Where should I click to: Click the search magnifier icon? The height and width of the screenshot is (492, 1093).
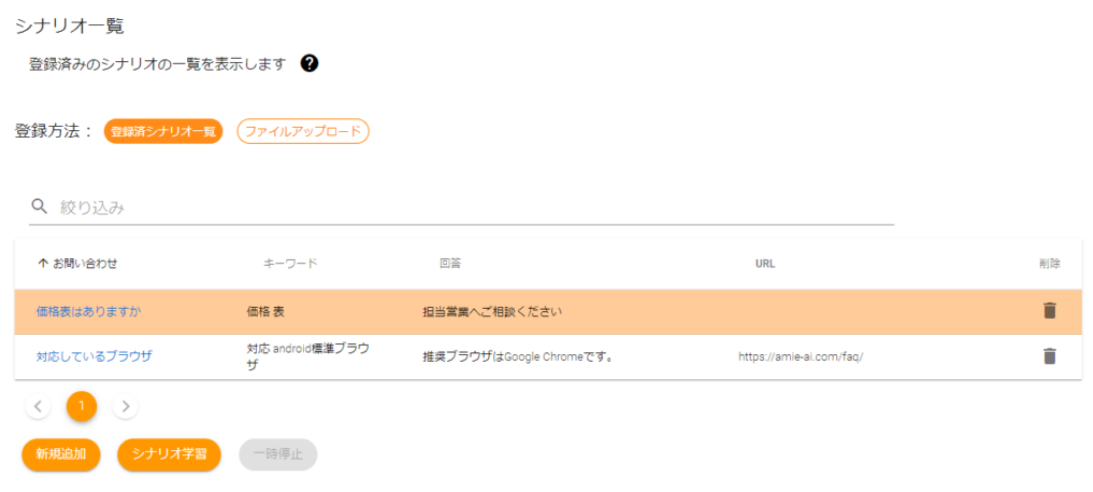40,207
